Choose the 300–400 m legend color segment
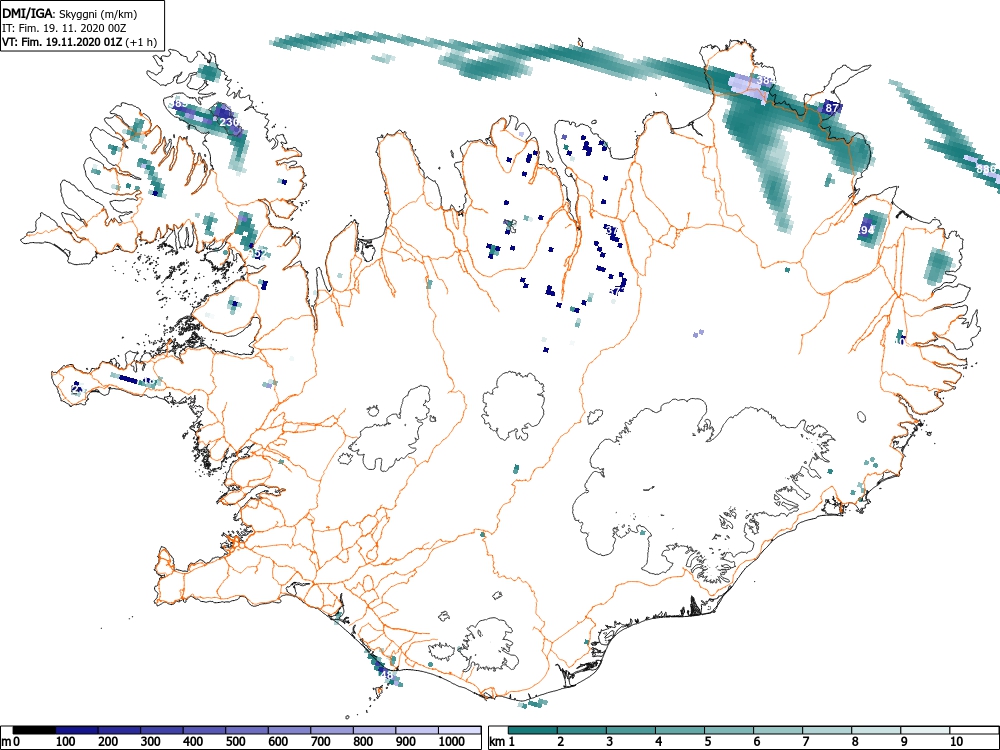Viewport: 1000px width, 750px height. click(x=162, y=730)
